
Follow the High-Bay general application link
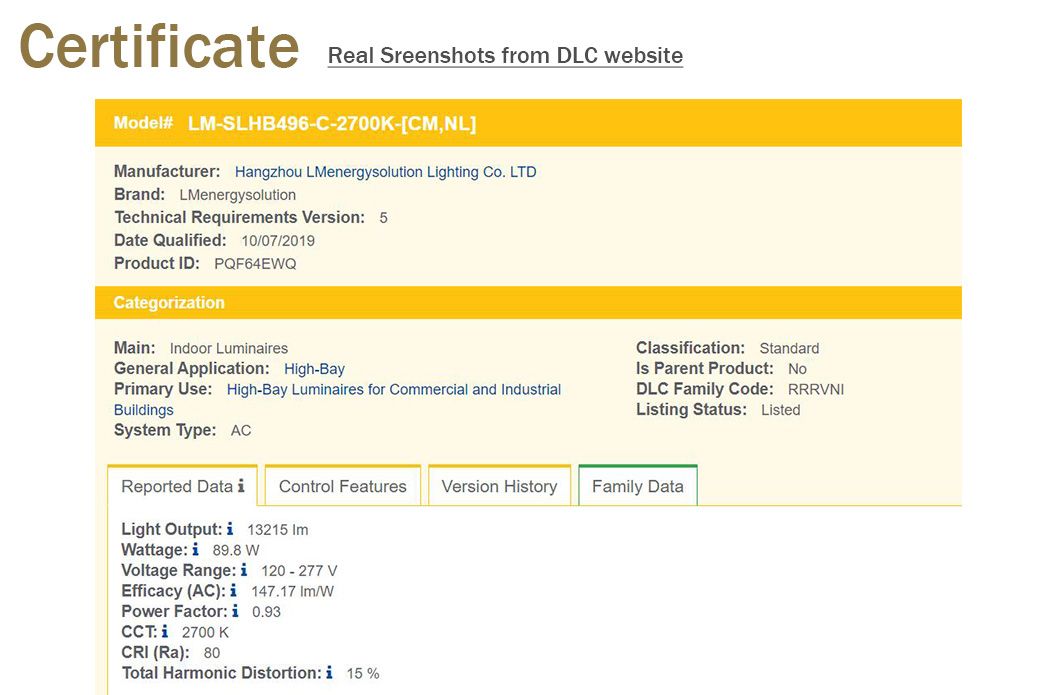click(314, 369)
